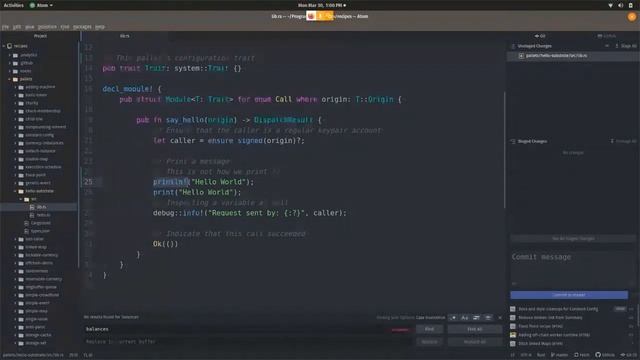Select unstaged file pallets/hello-substrate/src/lib.rs
The width and height of the screenshot is (640, 360).
(x=573, y=56)
